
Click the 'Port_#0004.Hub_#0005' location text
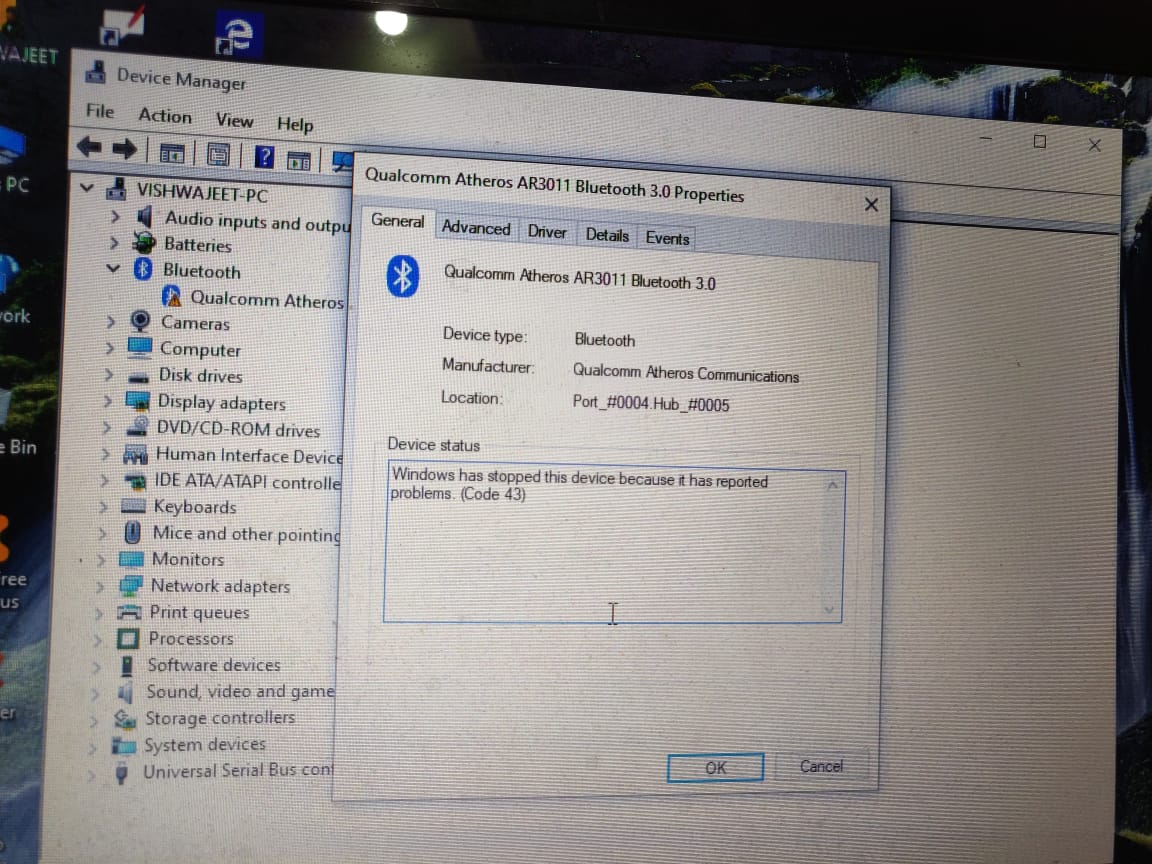[651, 403]
